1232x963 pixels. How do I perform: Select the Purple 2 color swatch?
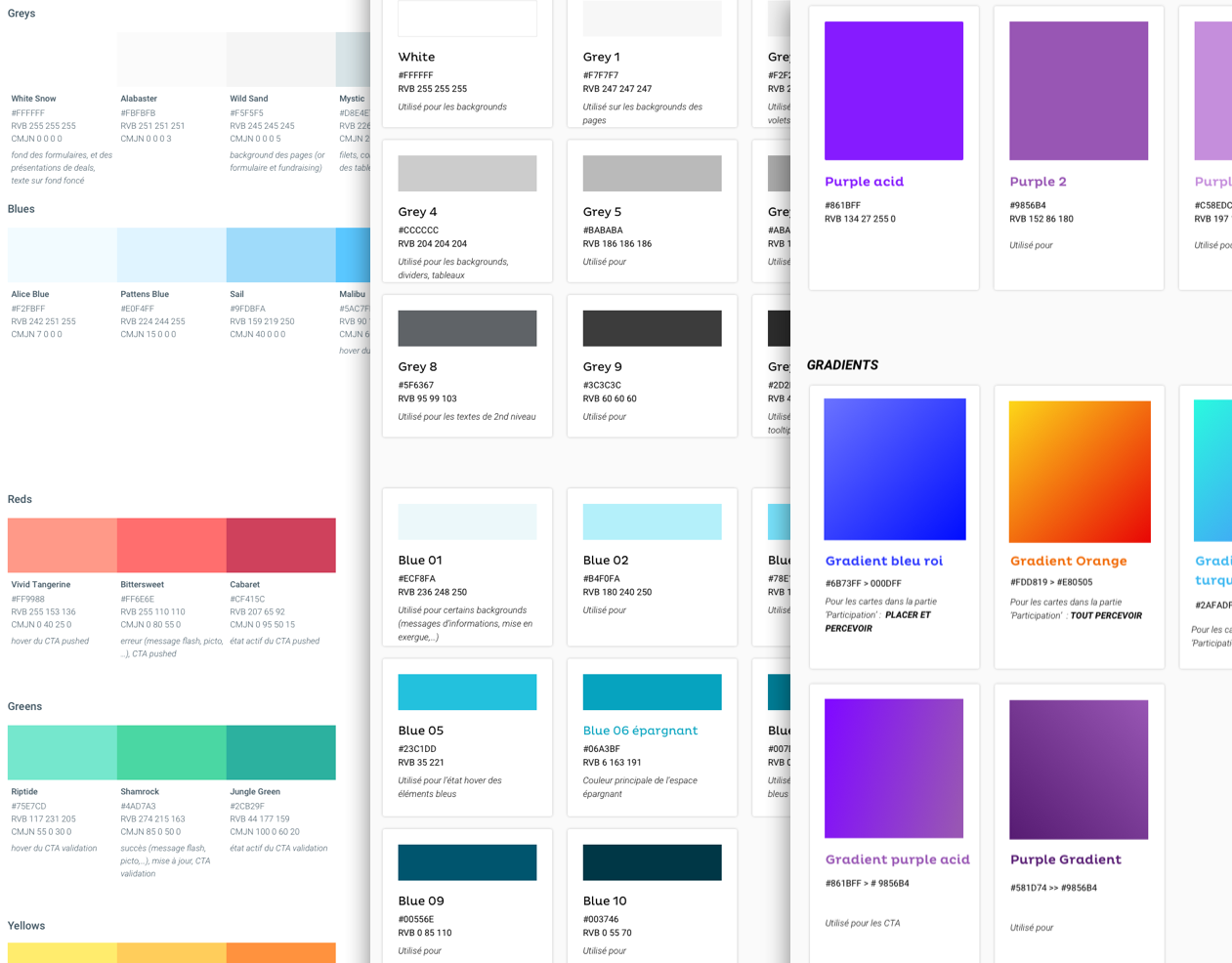1078,91
